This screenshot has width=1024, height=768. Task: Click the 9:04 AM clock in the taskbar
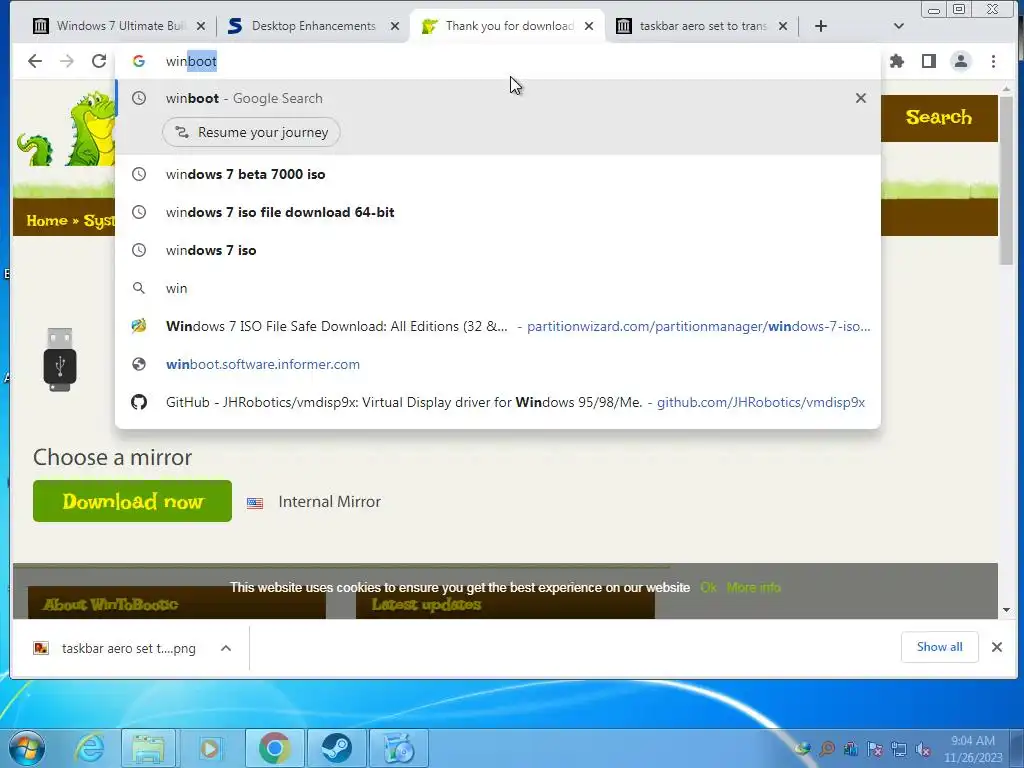[x=973, y=748]
